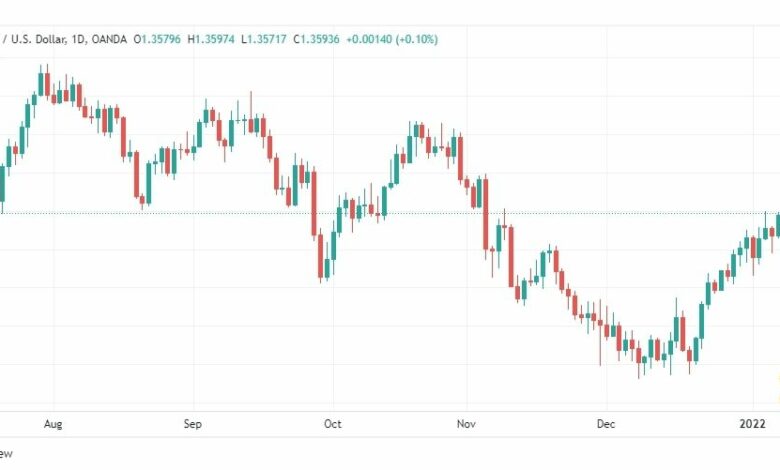Click the close value C1.35936

[316, 39]
